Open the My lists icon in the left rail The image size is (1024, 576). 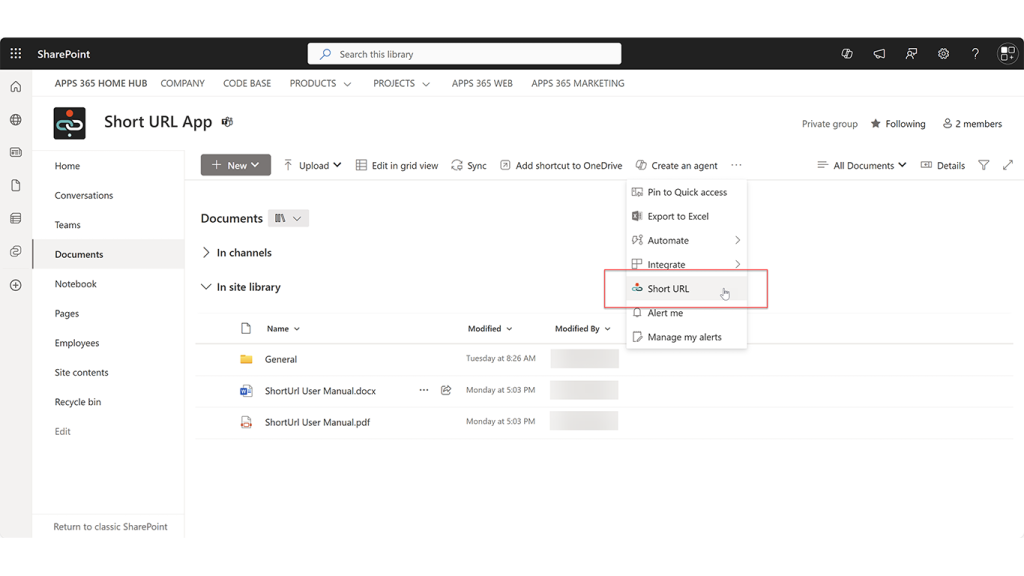[x=16, y=218]
